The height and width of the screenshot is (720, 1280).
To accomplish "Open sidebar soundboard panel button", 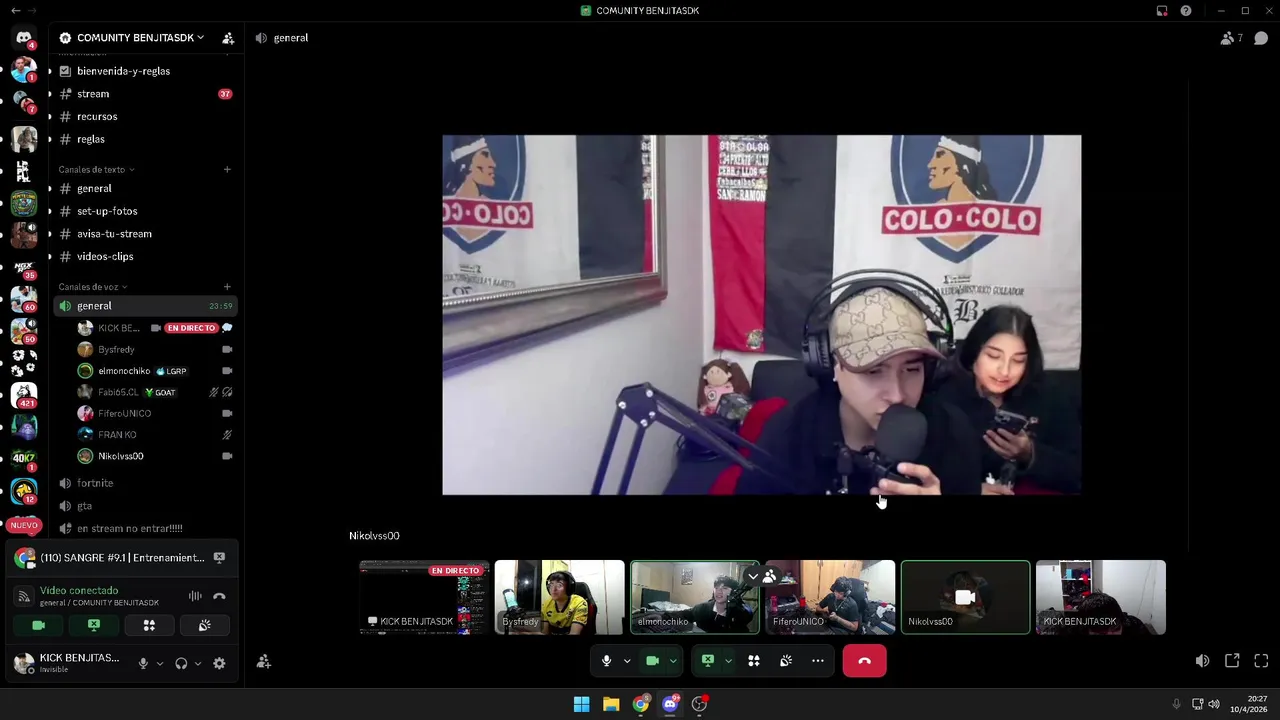I will [204, 625].
